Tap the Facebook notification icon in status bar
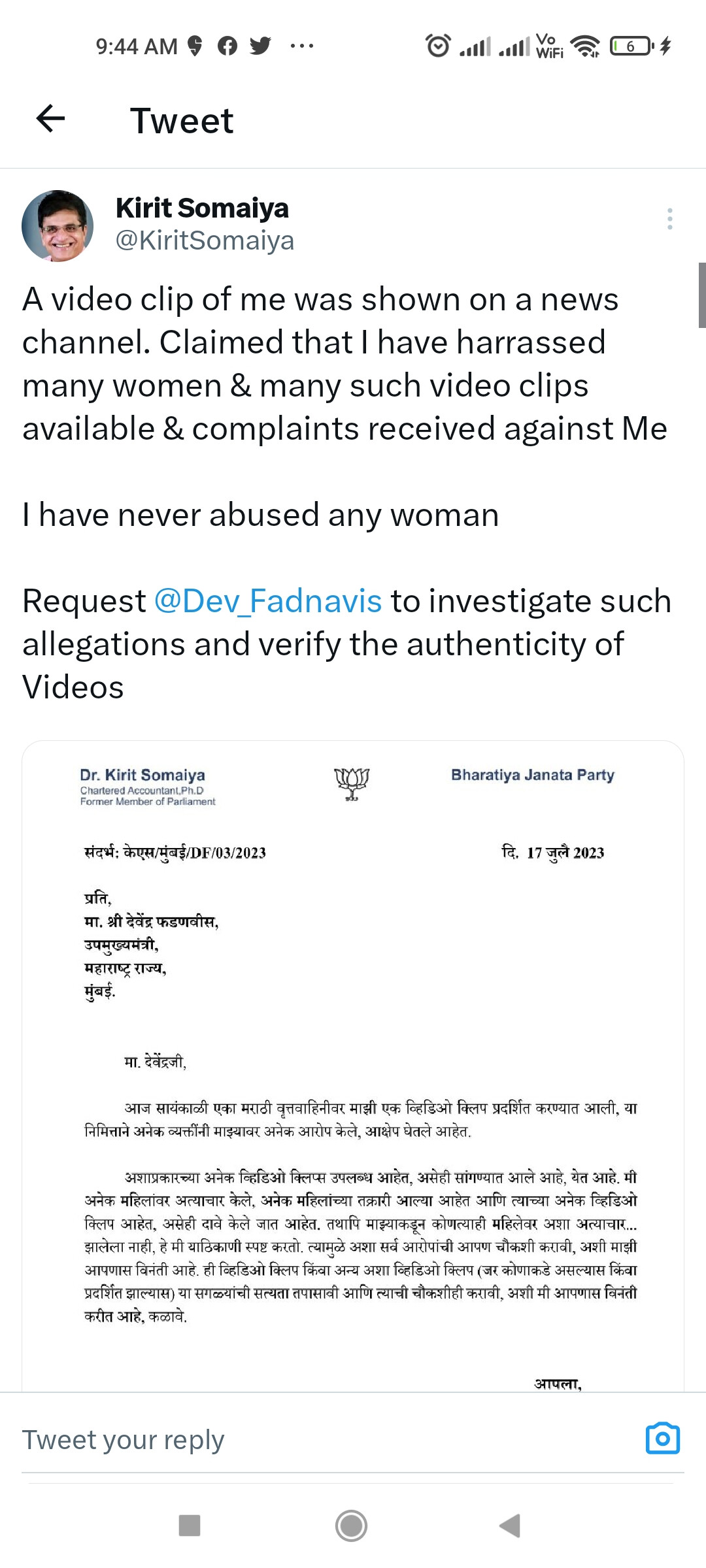Viewport: 706px width, 1568px height. pos(227,46)
